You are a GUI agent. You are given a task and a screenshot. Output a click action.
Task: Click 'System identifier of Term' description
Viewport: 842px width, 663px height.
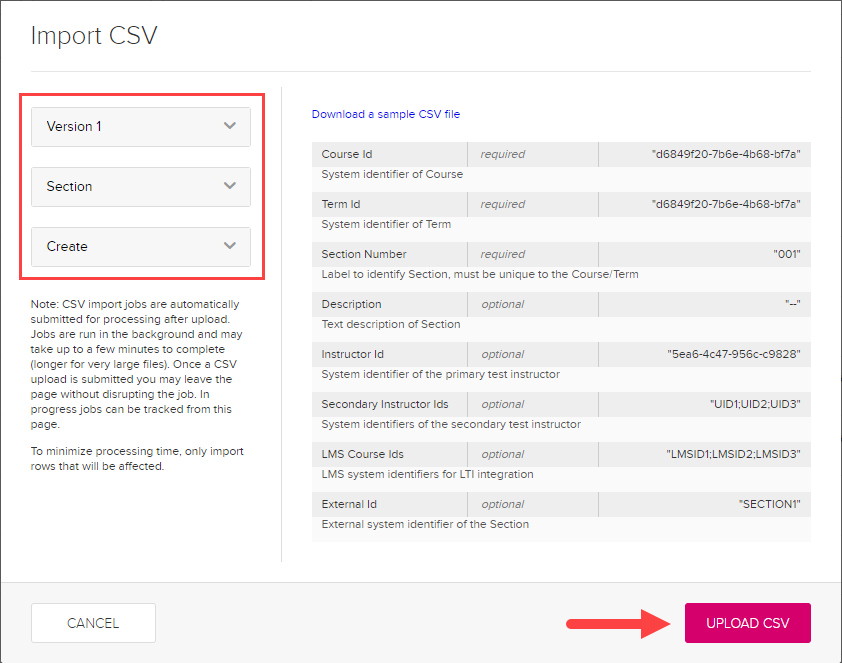click(386, 224)
